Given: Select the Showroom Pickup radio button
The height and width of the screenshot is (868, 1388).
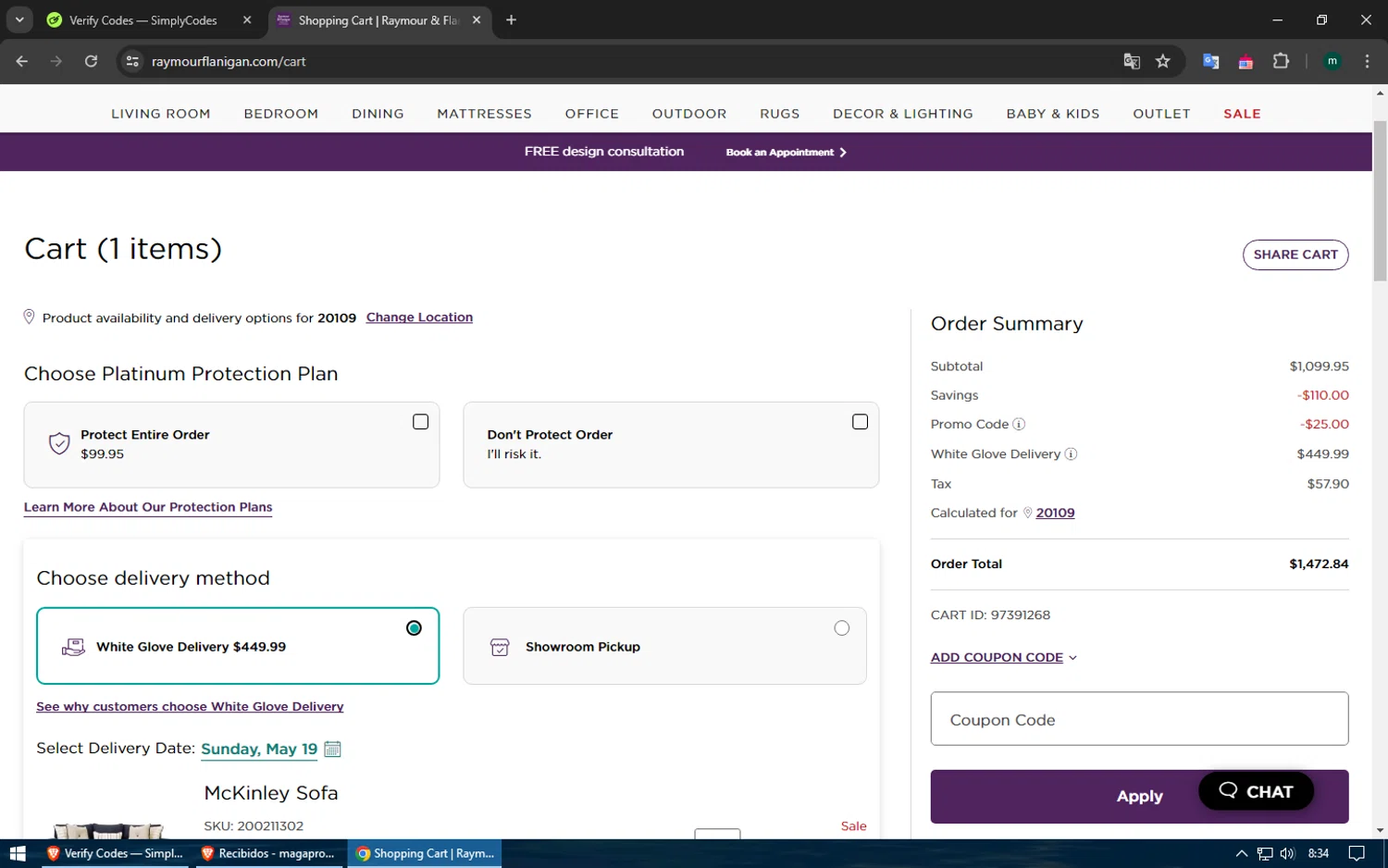Looking at the screenshot, I should point(841,628).
